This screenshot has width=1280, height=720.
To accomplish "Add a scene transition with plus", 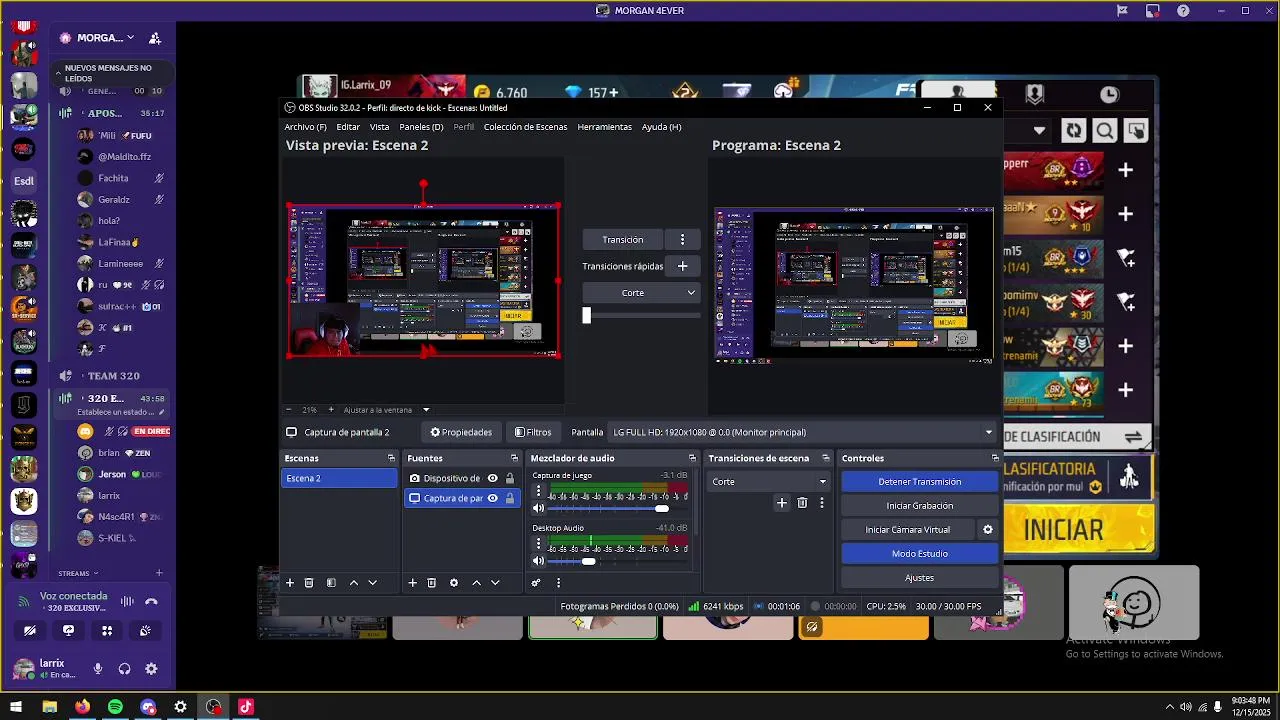I will click(x=782, y=503).
